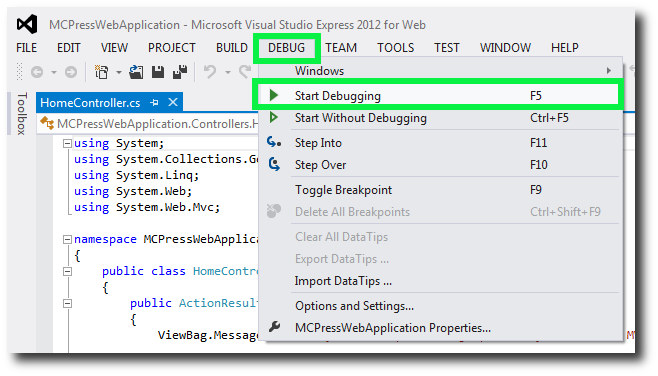This screenshot has height=376, width=658.
Task: Collapse the HomeController class block
Action: [x=67, y=272]
